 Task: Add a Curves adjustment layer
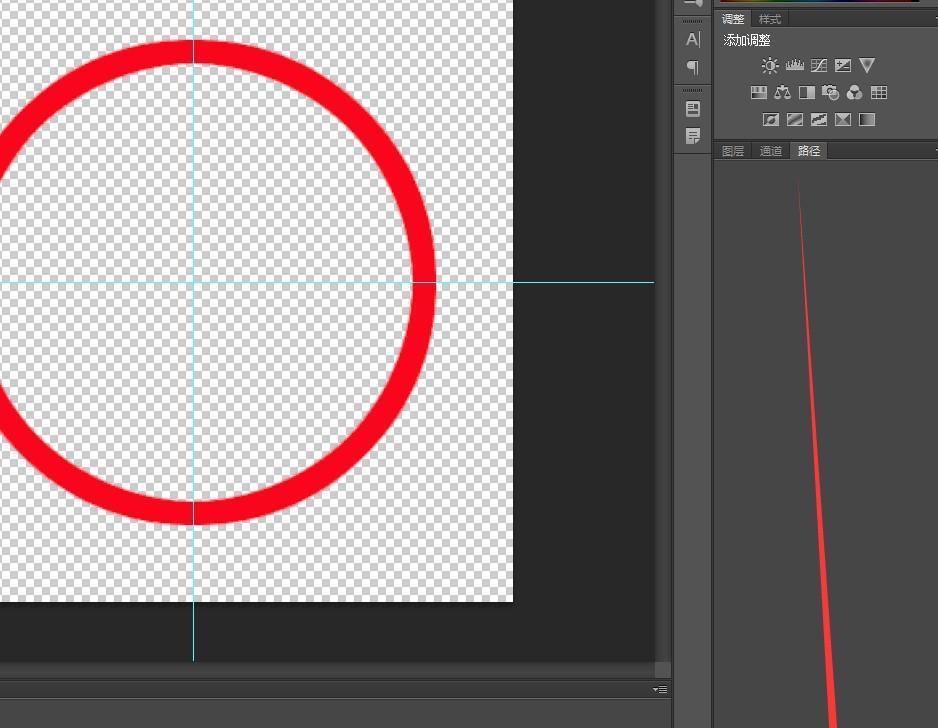pos(818,65)
